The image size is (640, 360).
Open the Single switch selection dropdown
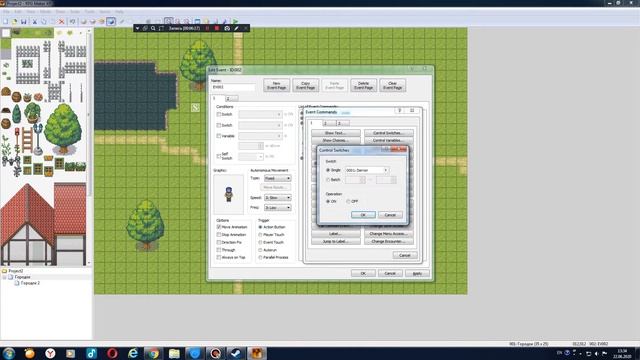pos(367,170)
